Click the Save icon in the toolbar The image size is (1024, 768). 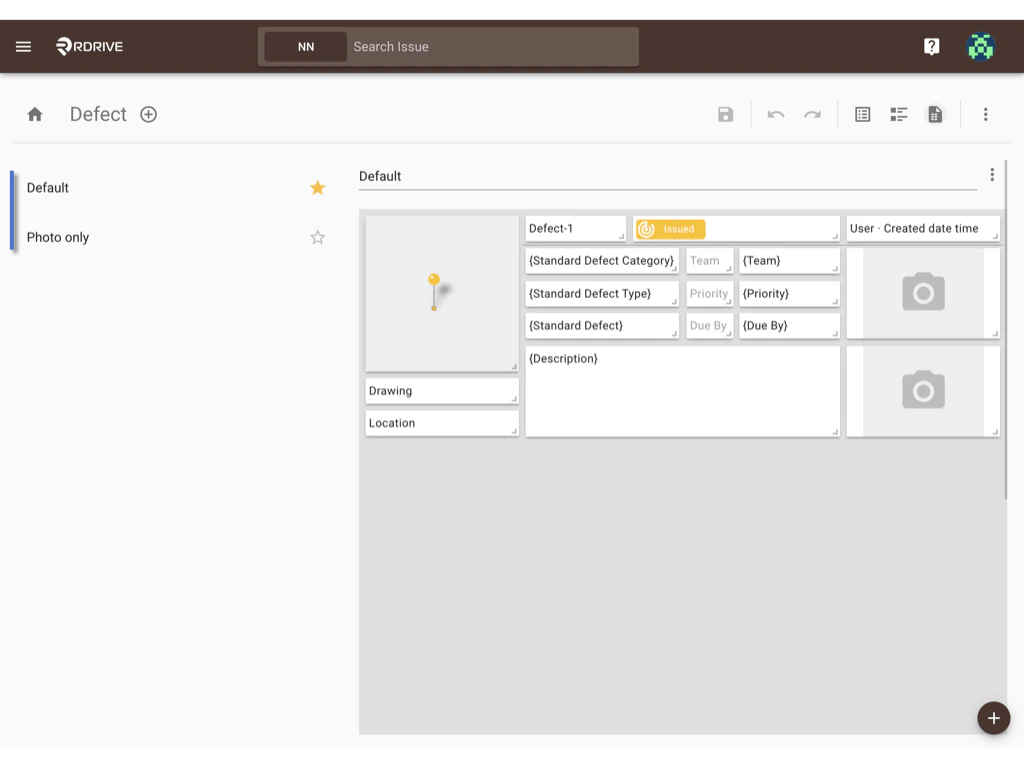[725, 114]
